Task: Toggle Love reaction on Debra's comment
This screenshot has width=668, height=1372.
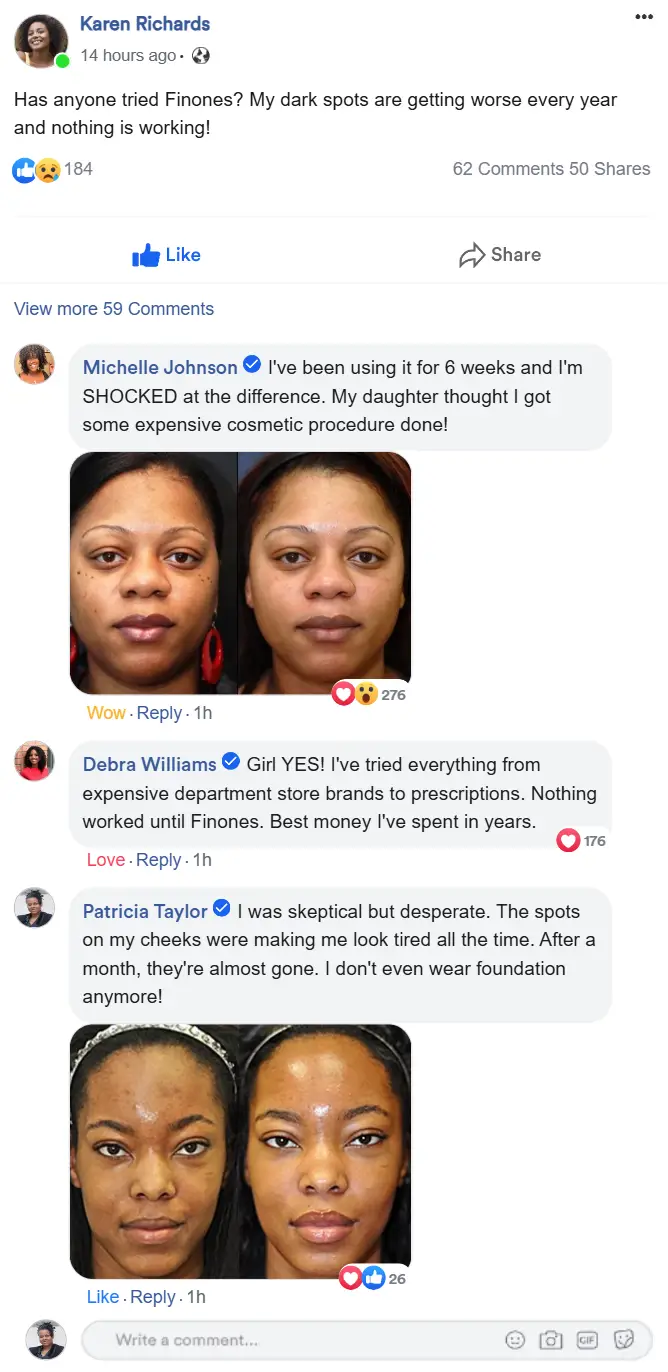Action: click(x=106, y=860)
